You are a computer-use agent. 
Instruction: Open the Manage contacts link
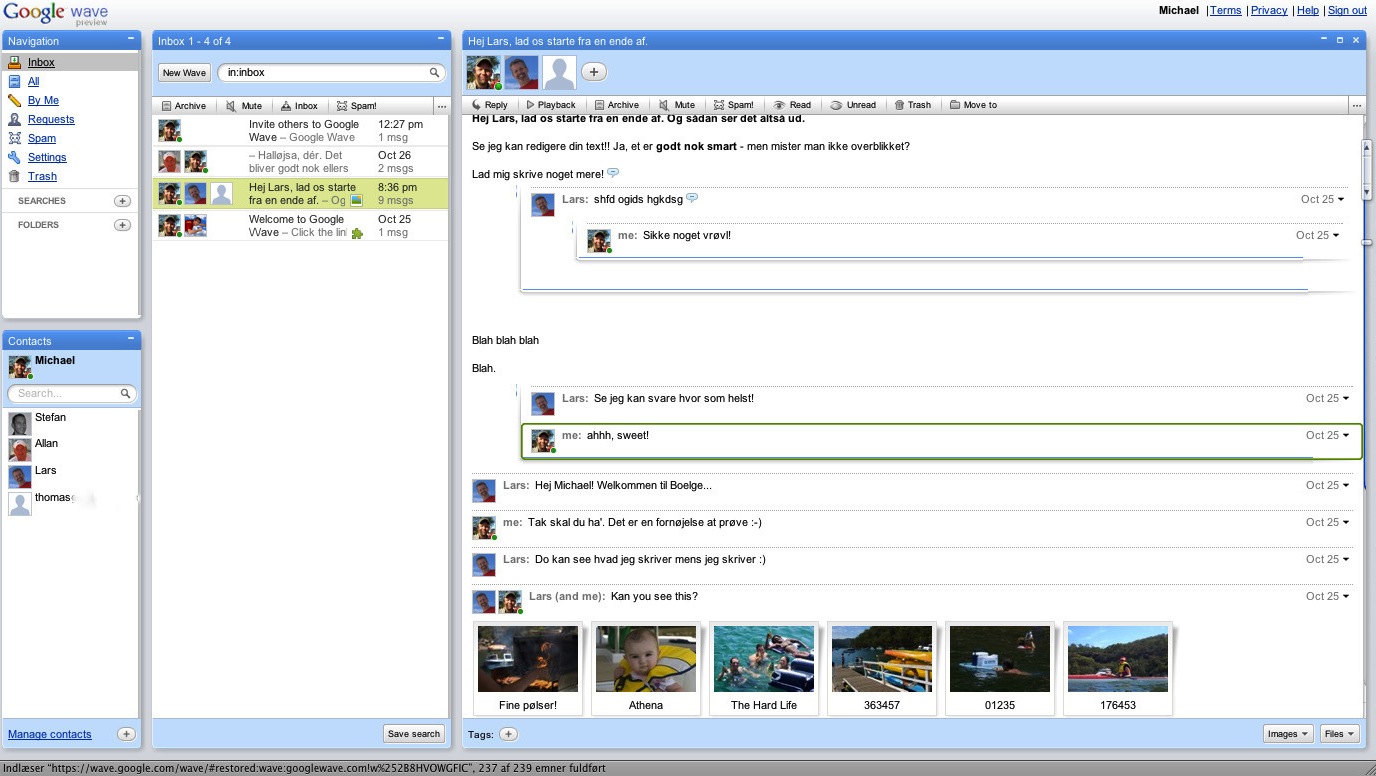click(x=50, y=734)
